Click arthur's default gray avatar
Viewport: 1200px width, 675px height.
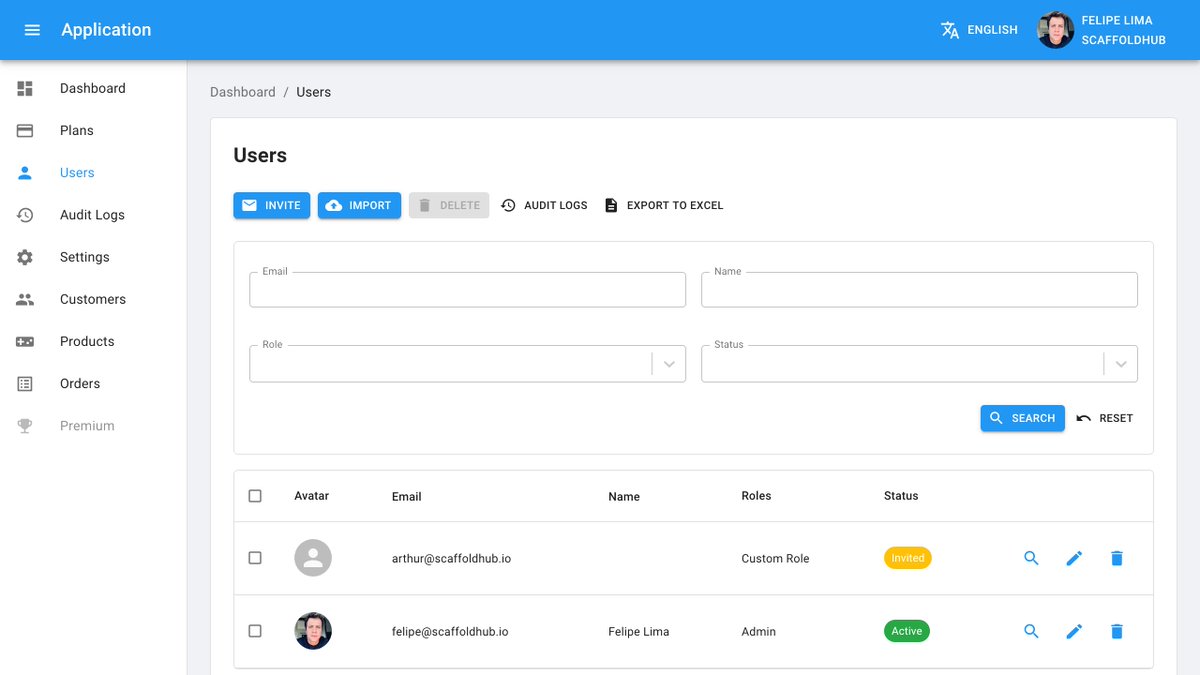313,558
